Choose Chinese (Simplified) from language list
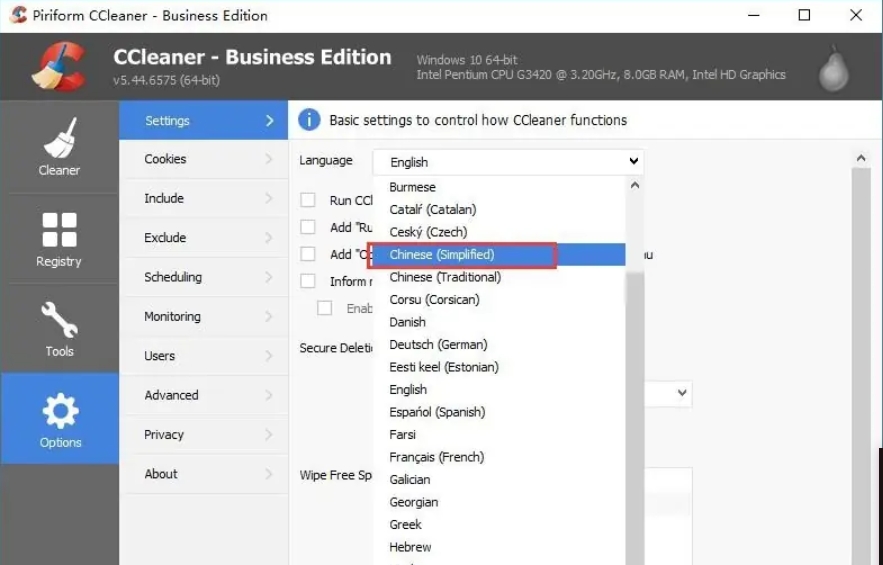883x565 pixels. point(442,255)
